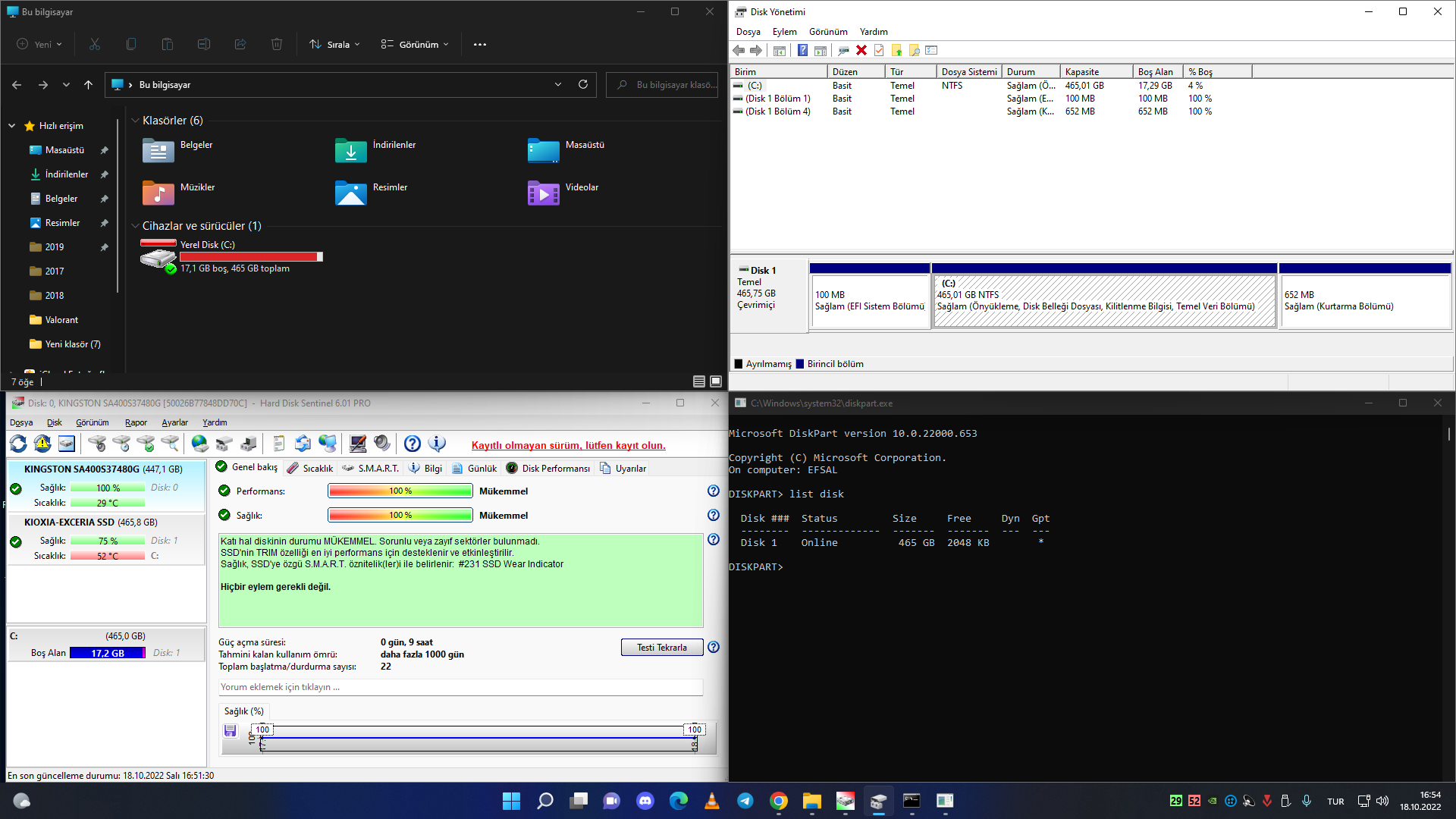Click the globe icon in Hard Disk Sentinel toolbar
Viewport: 1456px width, 819px height.
199,444
